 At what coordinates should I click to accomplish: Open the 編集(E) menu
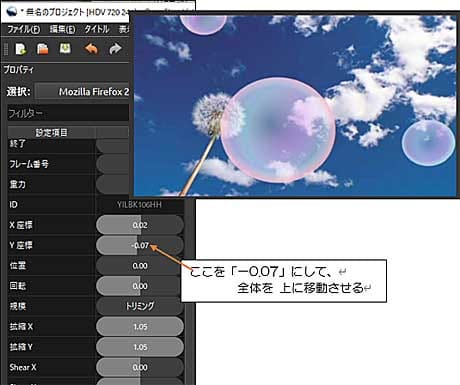point(62,29)
